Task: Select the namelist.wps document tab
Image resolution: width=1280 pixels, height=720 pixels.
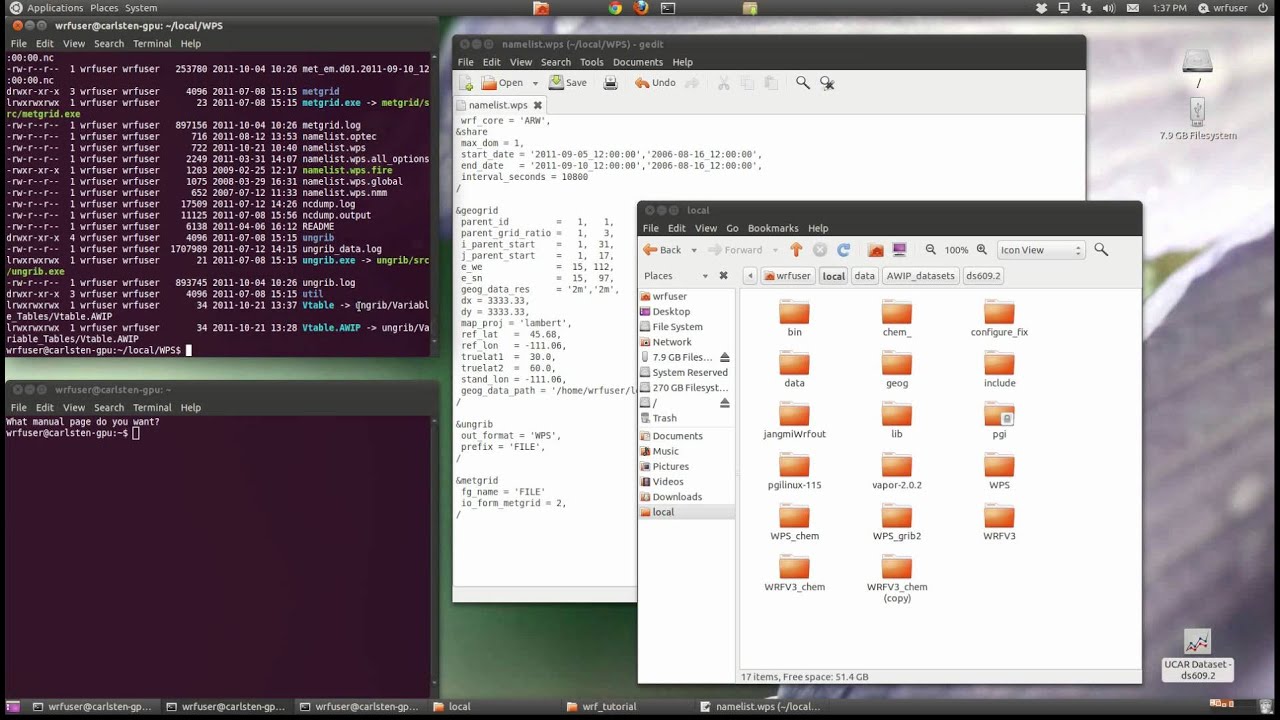Action: click(498, 105)
